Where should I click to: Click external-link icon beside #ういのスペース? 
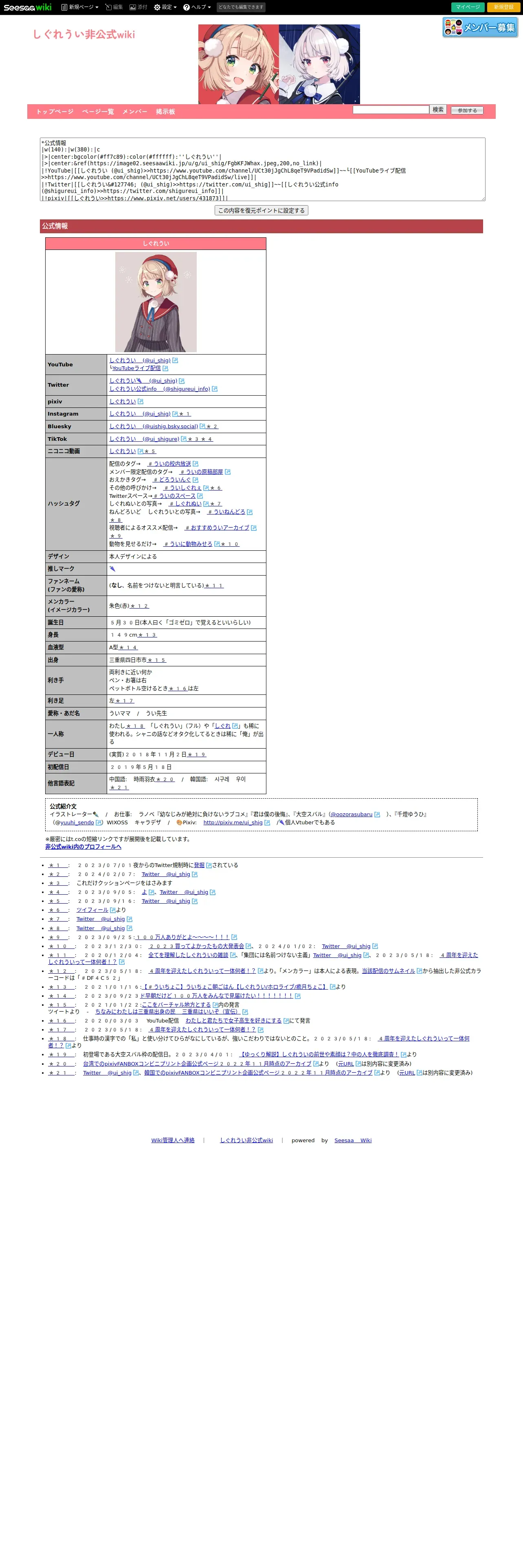(x=200, y=496)
